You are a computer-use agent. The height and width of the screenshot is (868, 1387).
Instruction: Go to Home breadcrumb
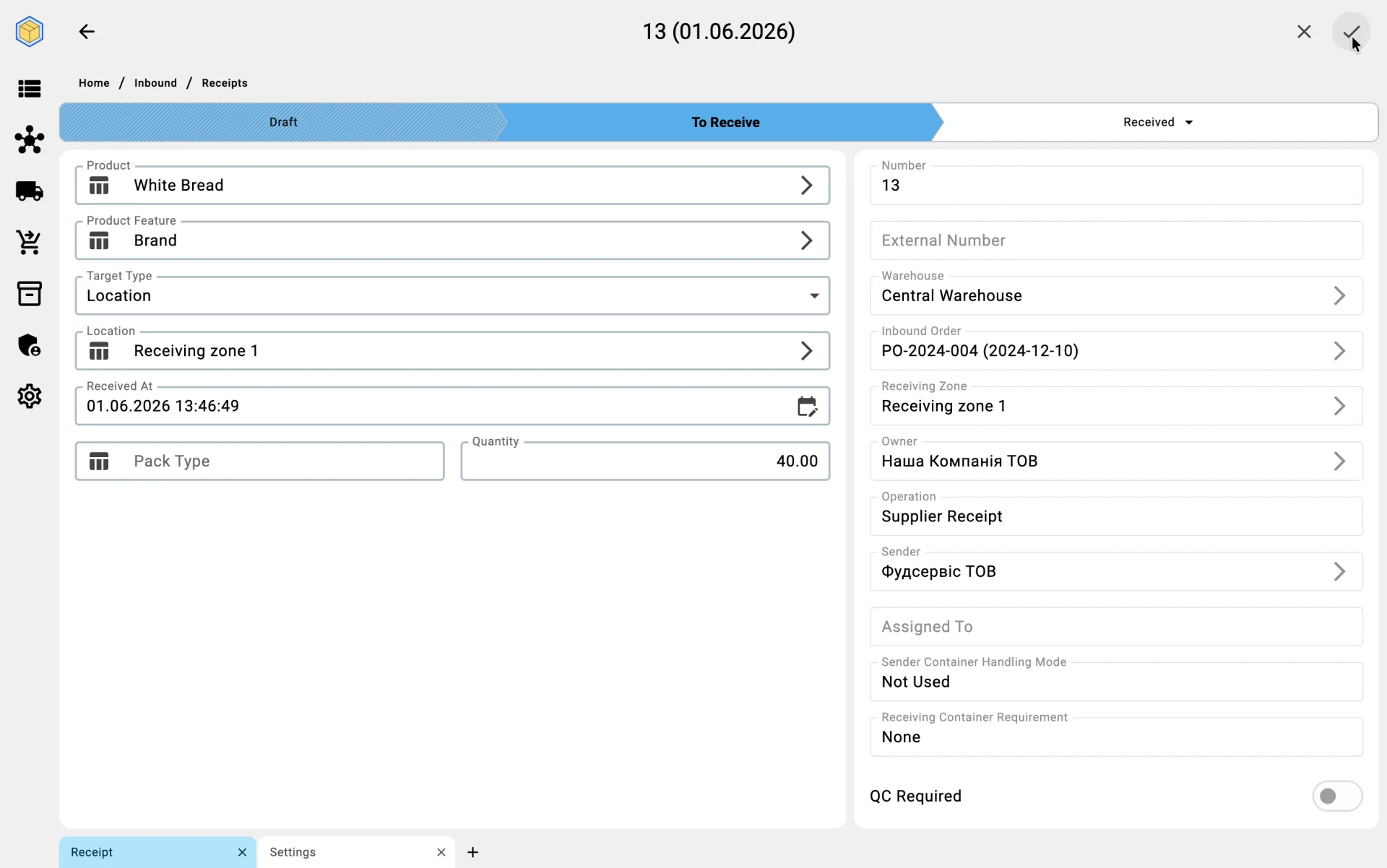tap(94, 83)
